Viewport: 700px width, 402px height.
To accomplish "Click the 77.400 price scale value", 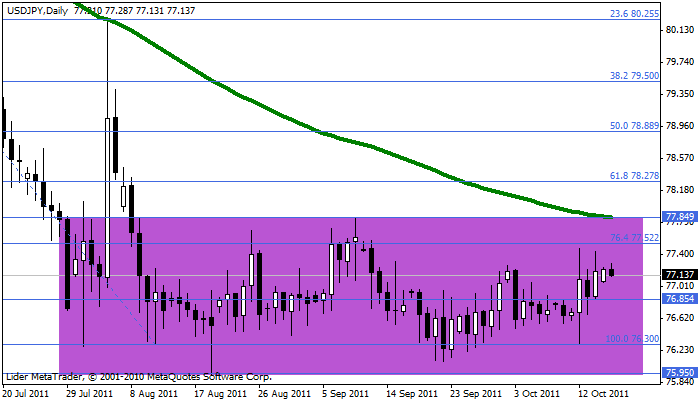I will point(680,254).
